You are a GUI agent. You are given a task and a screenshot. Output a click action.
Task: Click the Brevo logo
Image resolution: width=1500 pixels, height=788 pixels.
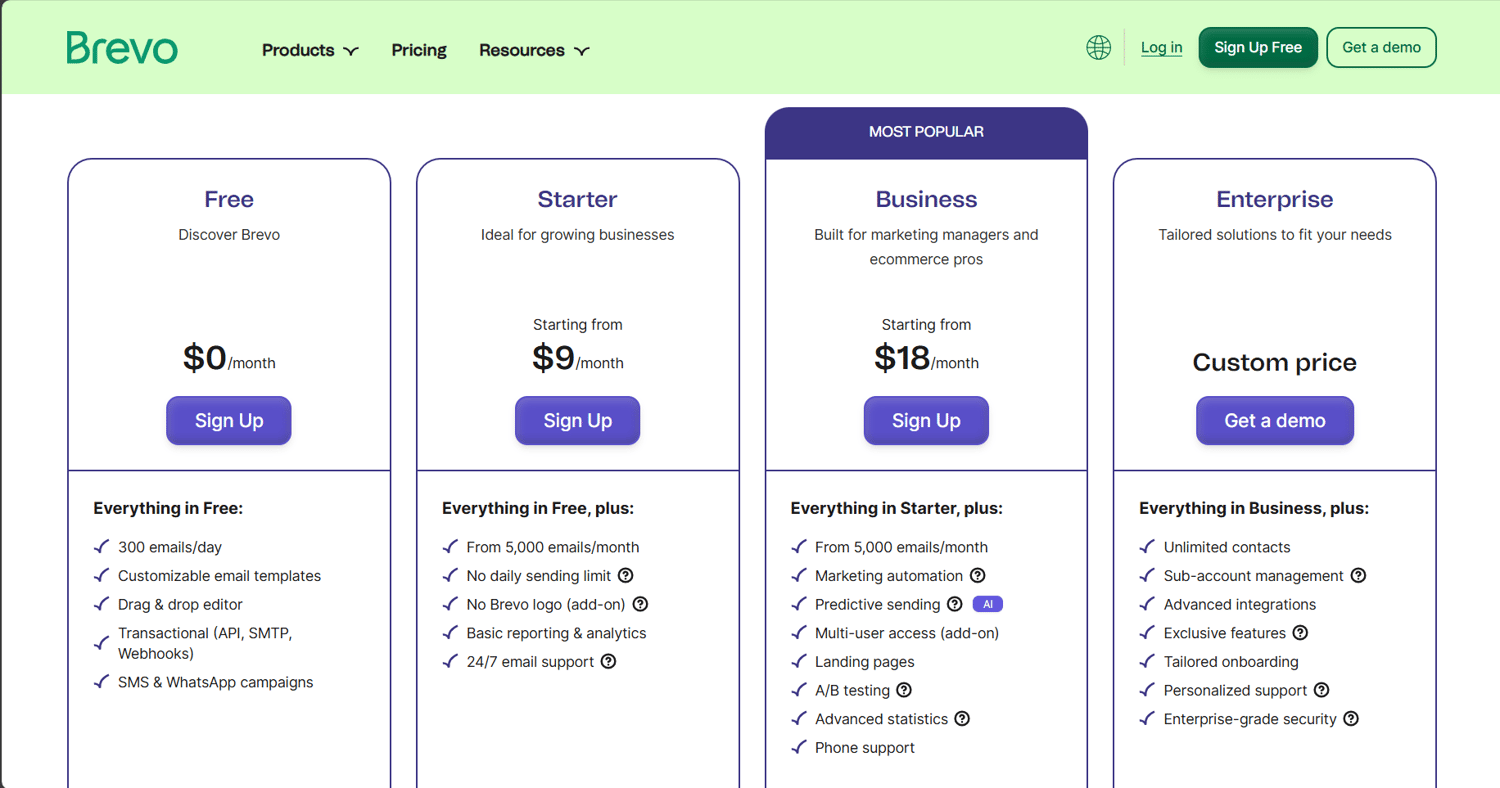click(122, 47)
